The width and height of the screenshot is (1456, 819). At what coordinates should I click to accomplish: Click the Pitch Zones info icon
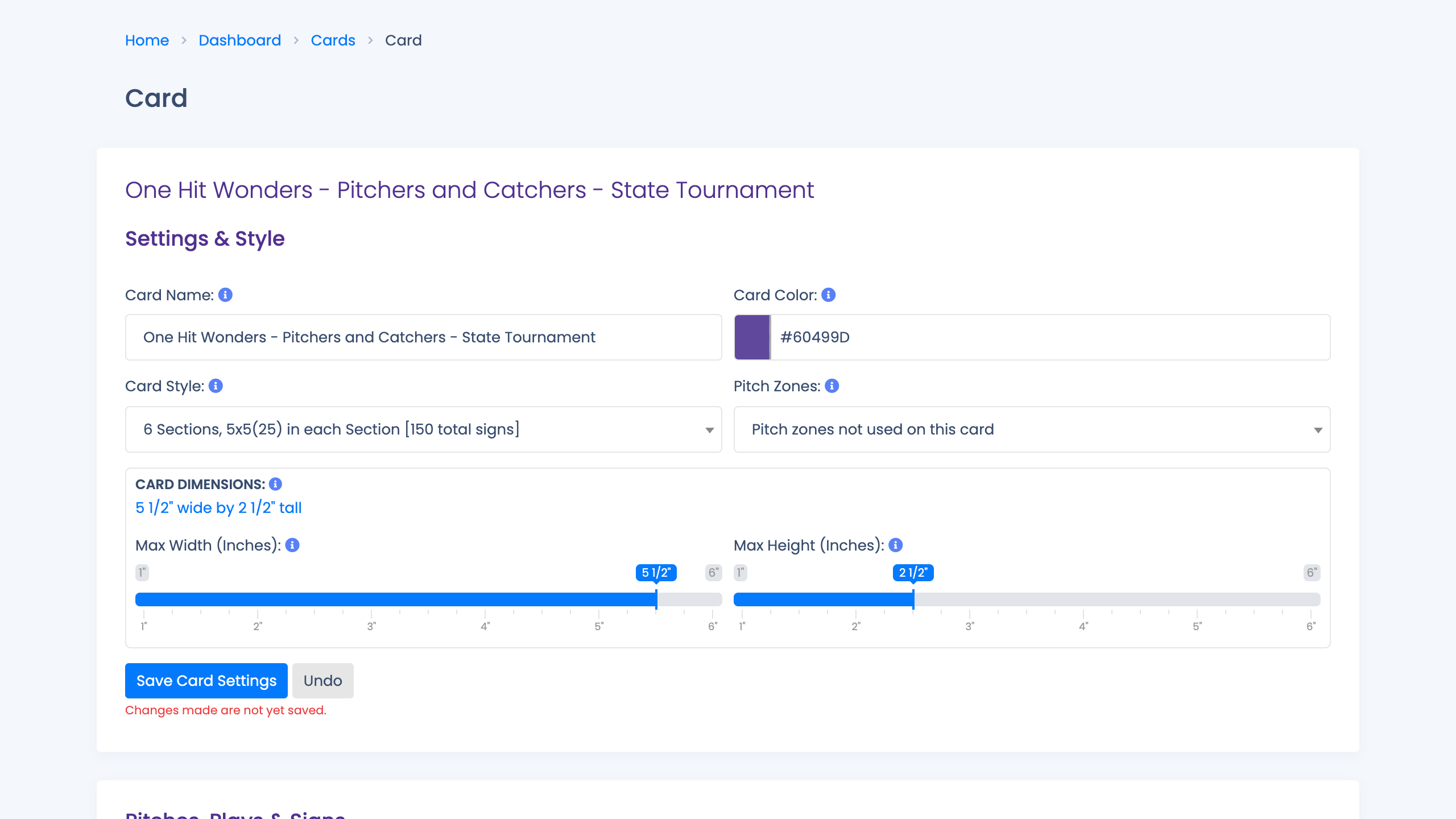(x=832, y=386)
